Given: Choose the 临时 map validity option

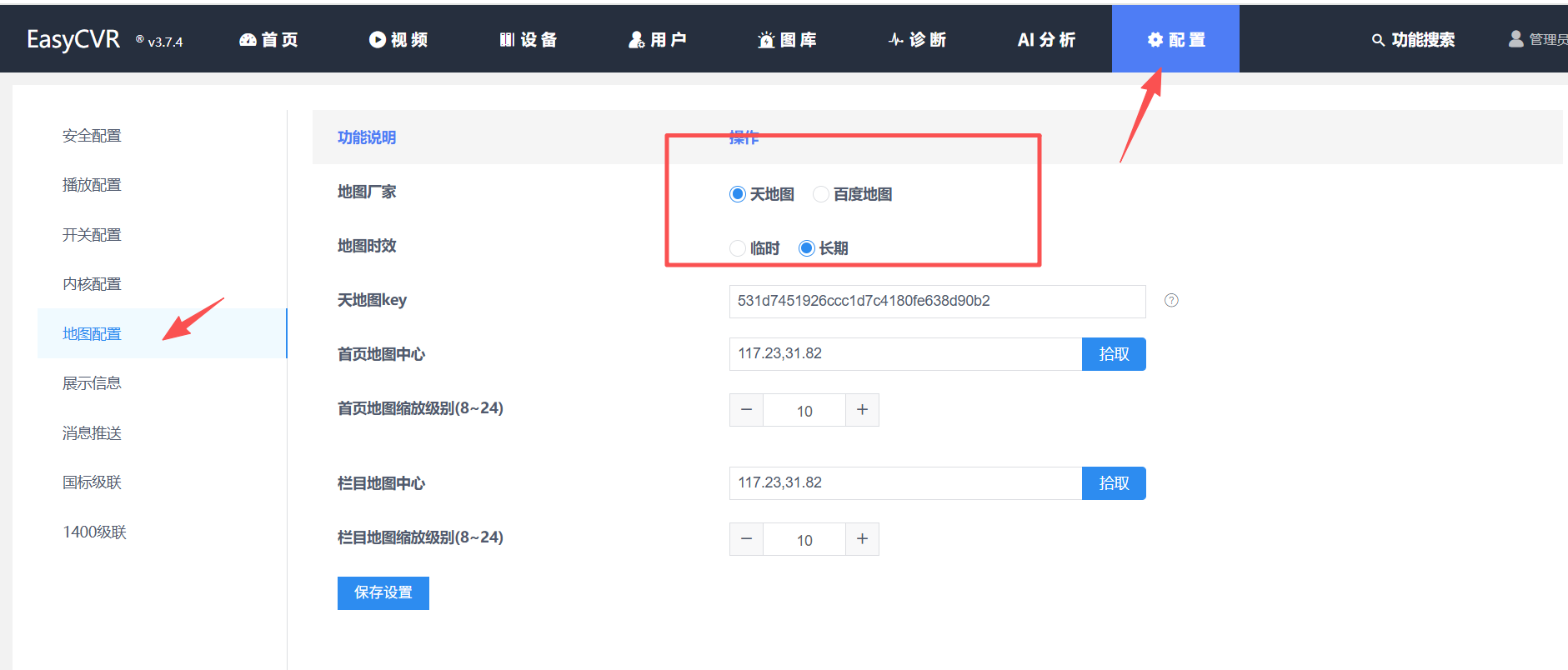Looking at the screenshot, I should click(x=737, y=248).
